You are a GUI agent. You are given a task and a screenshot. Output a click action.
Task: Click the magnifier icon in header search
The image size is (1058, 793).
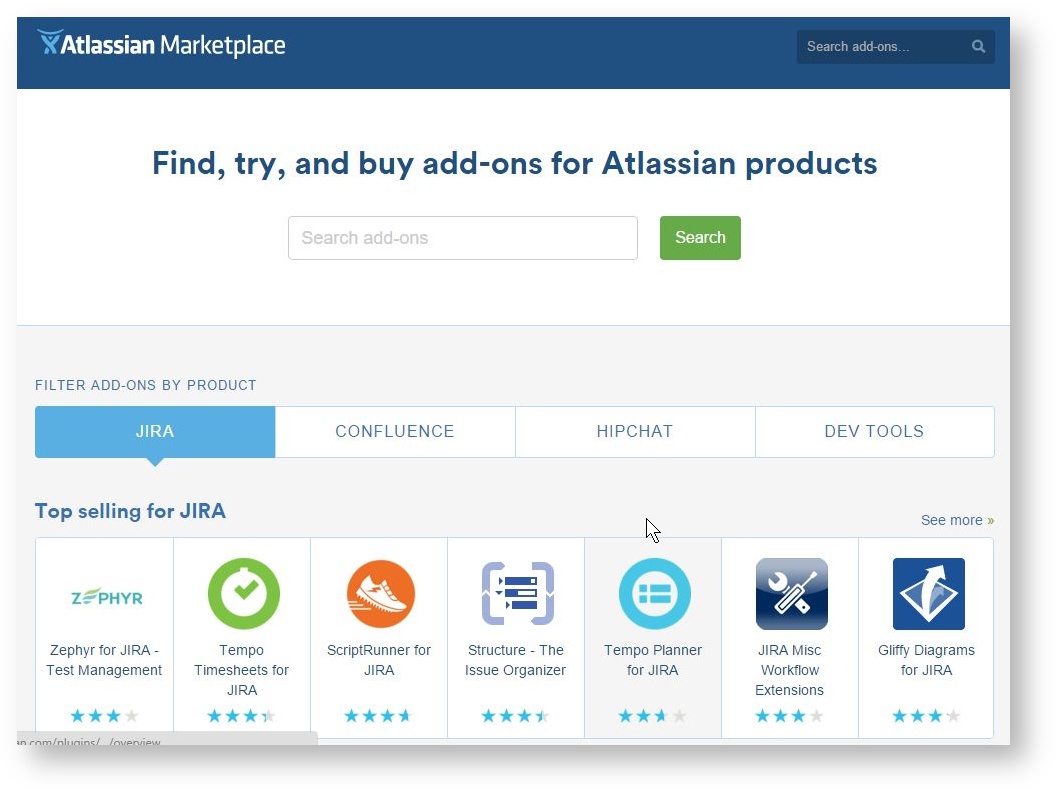coord(978,47)
